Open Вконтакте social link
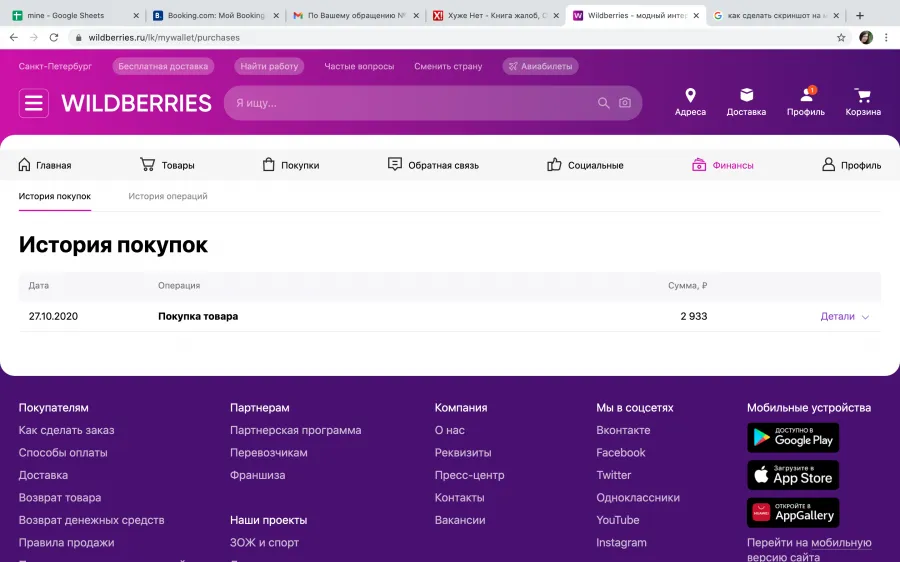Screen dimensions: 900x562 (x=623, y=430)
